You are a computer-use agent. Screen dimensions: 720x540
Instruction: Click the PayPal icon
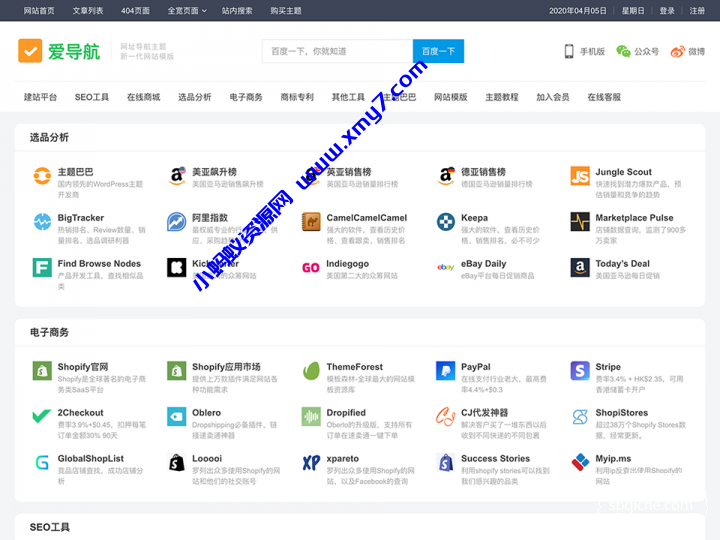446,371
